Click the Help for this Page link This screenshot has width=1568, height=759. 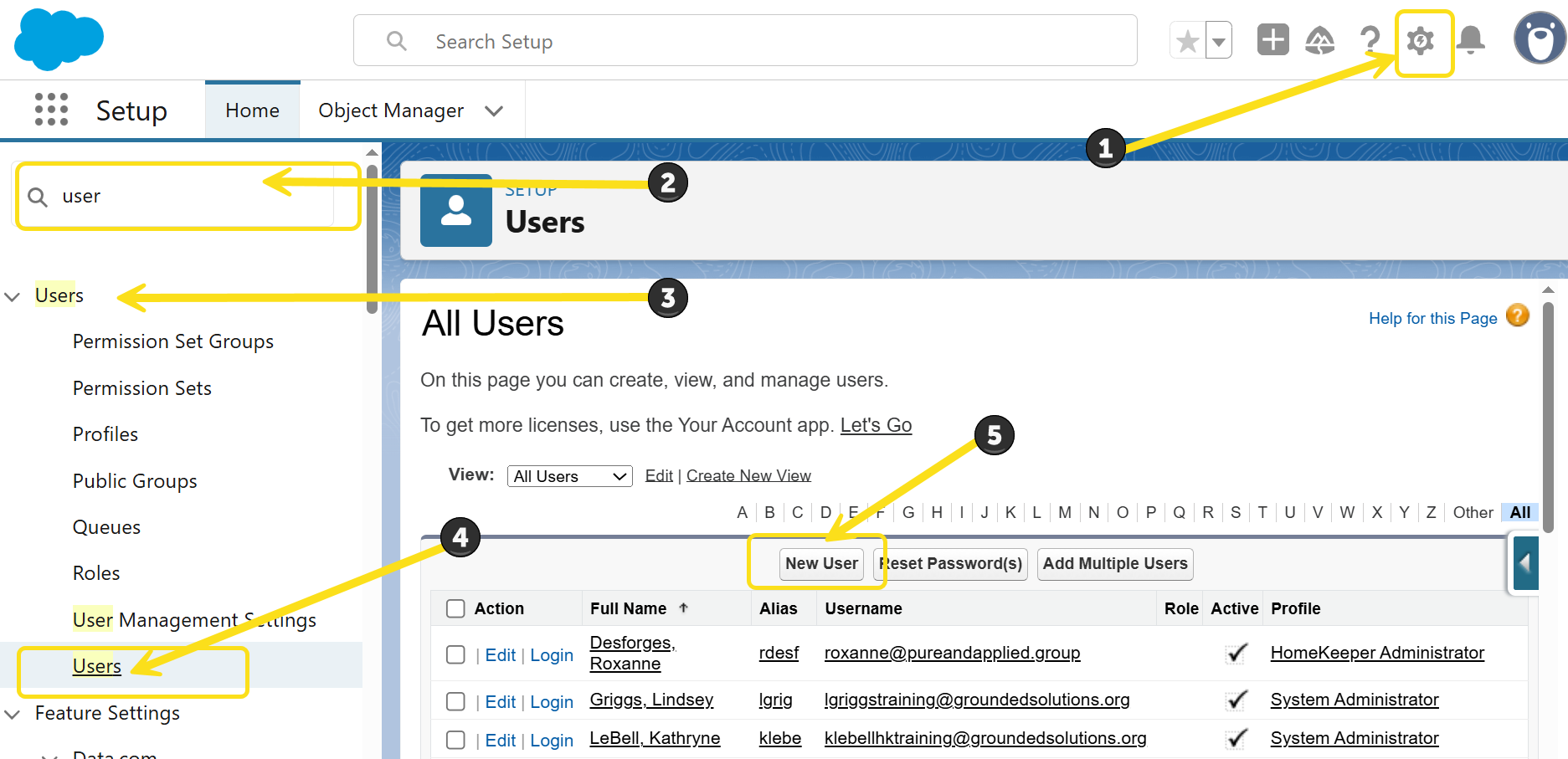1432,318
